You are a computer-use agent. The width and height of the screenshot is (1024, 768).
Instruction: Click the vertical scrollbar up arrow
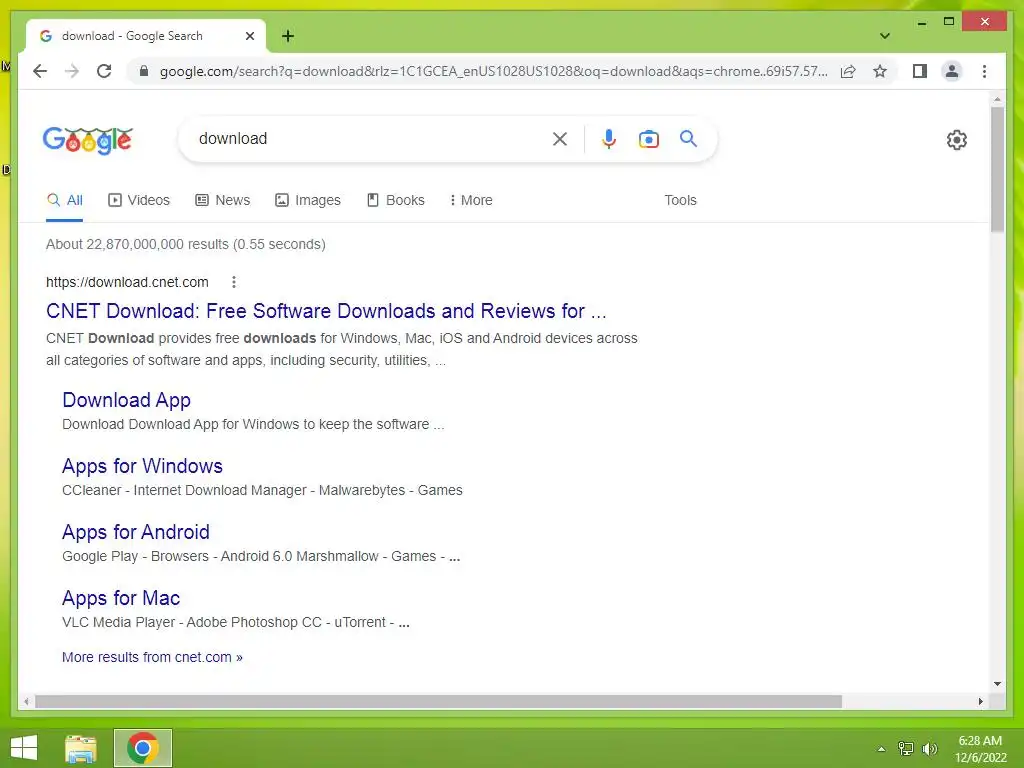point(997,99)
